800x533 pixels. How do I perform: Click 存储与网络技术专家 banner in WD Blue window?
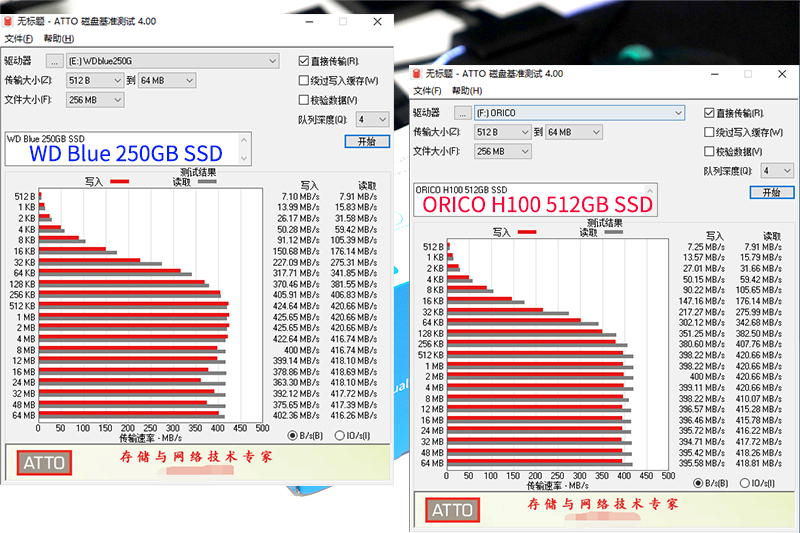(196, 456)
